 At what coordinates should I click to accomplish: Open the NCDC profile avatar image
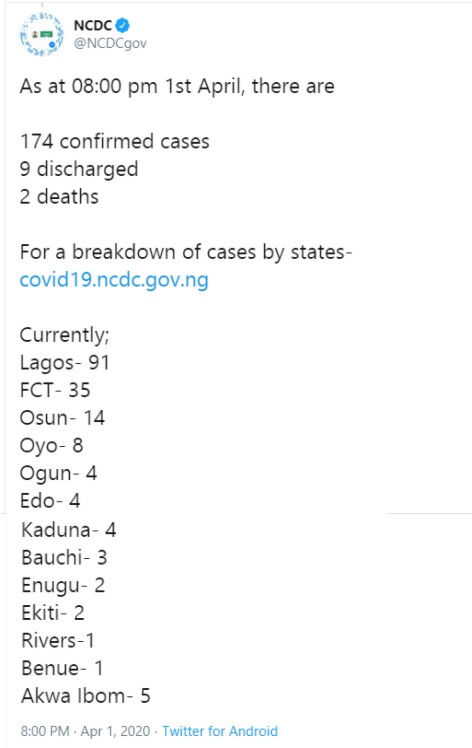pos(42,34)
